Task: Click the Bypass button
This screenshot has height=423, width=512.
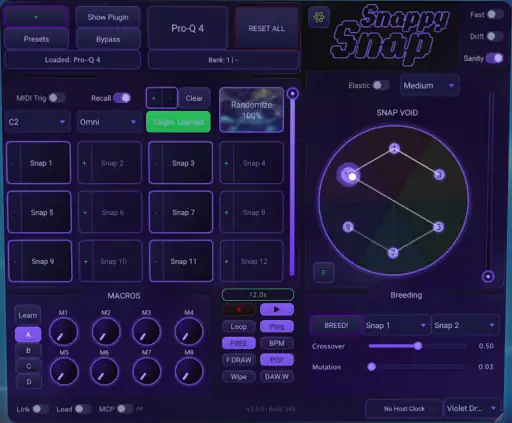Action: pos(108,39)
